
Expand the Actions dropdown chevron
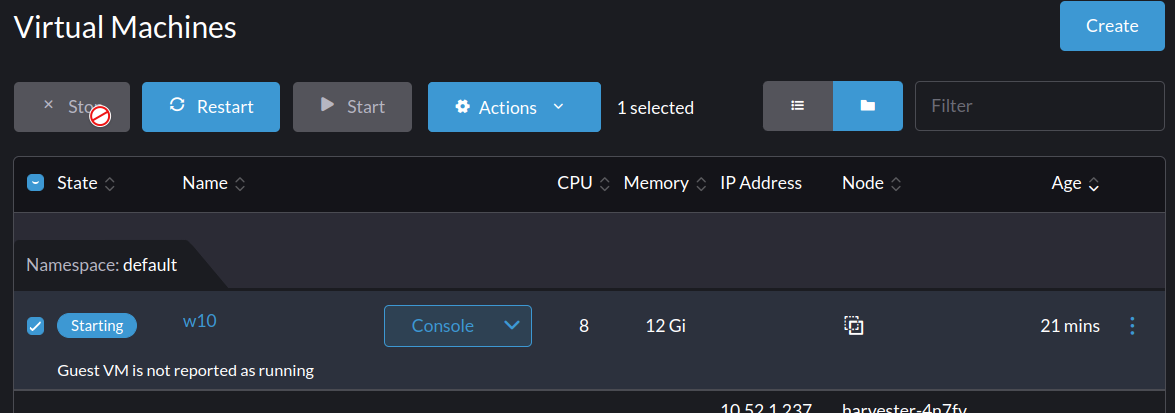[x=558, y=106]
